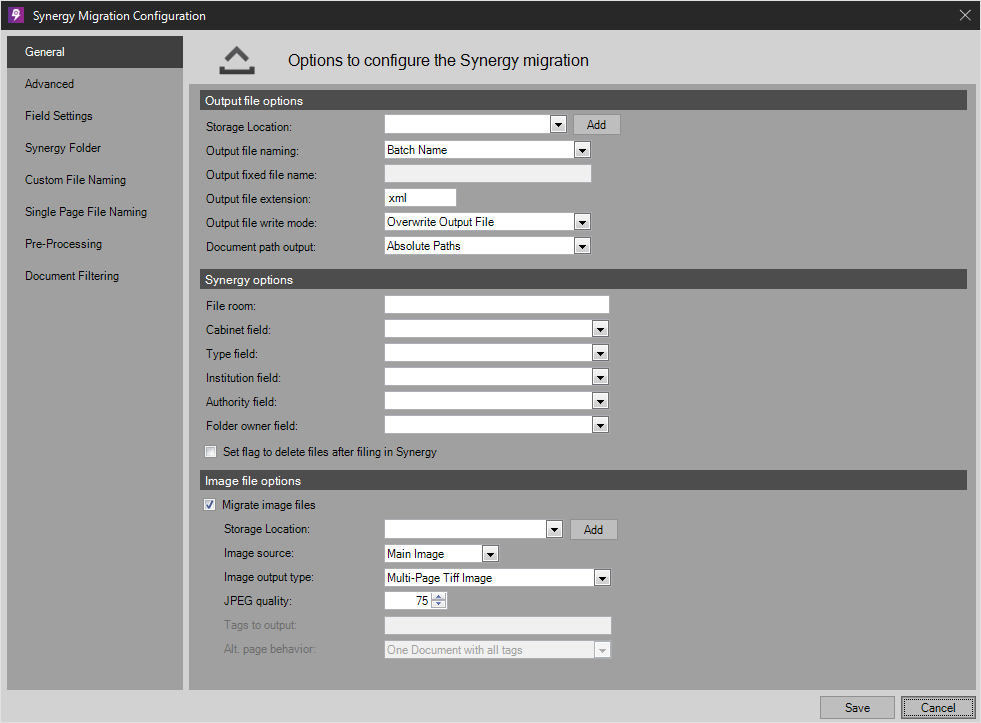Click the 'Options to configure the Synergy migration' heading

coord(438,61)
